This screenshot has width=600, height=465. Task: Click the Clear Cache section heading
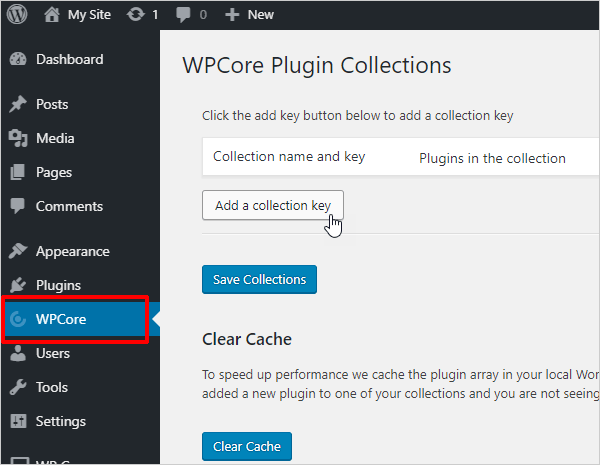click(247, 339)
